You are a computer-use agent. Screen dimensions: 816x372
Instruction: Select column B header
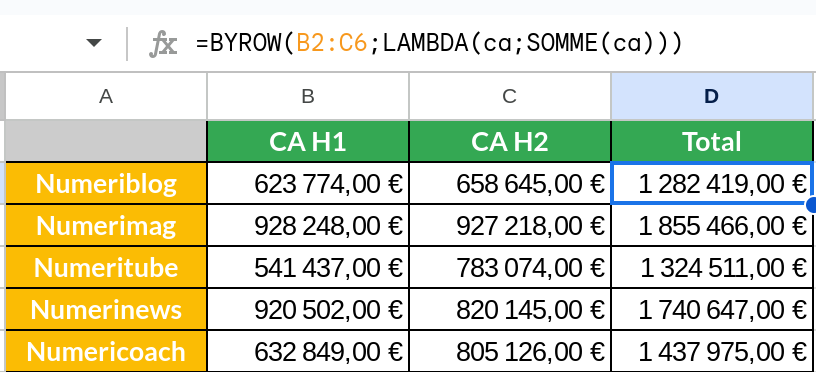pos(308,96)
